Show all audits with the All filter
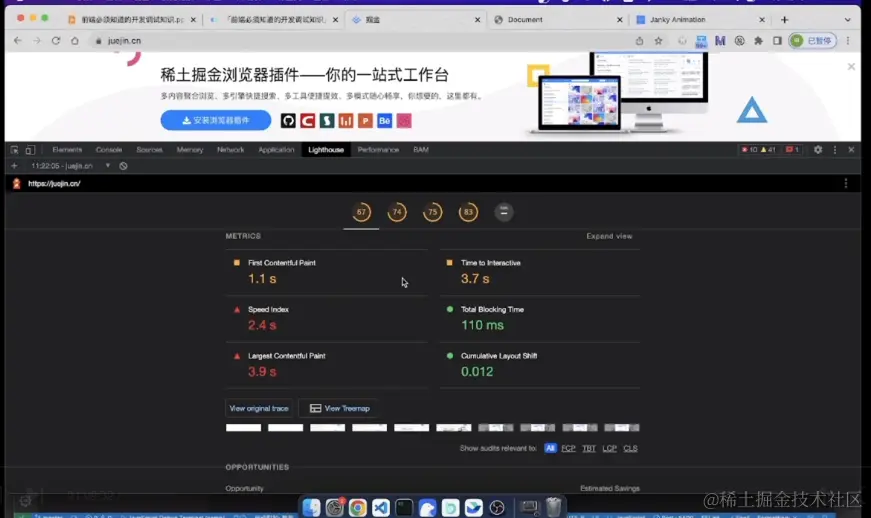871x518 pixels. tap(550, 449)
